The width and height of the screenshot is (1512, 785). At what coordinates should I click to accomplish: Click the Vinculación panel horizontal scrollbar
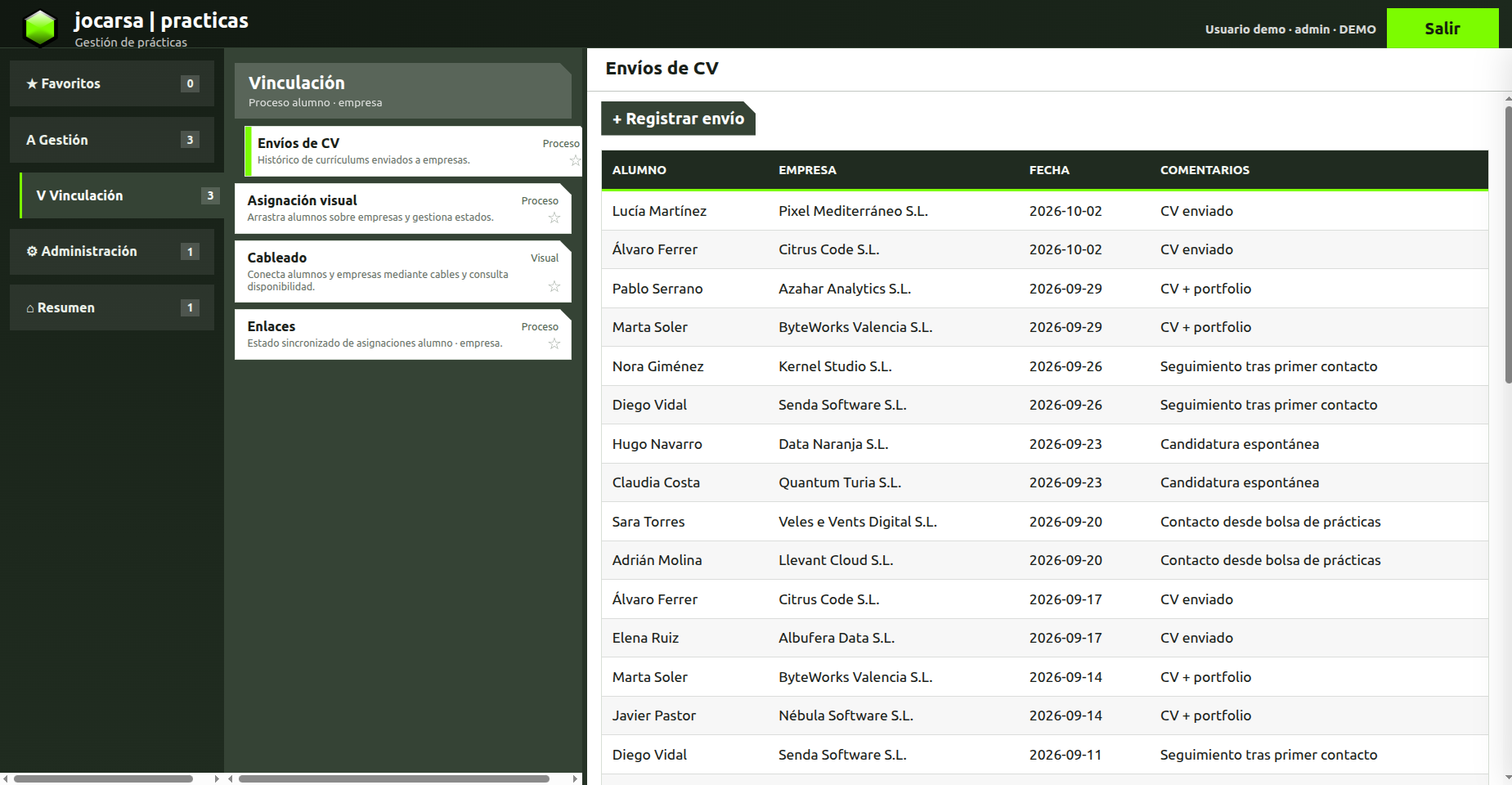(x=394, y=778)
